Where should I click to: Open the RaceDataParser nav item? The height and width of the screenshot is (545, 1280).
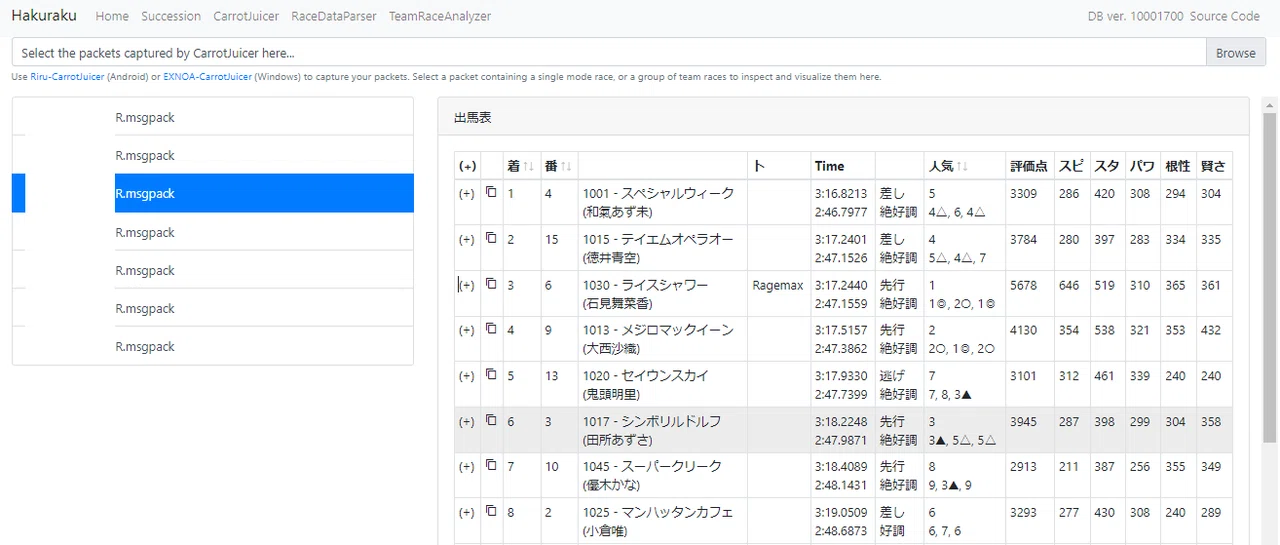[x=334, y=16]
